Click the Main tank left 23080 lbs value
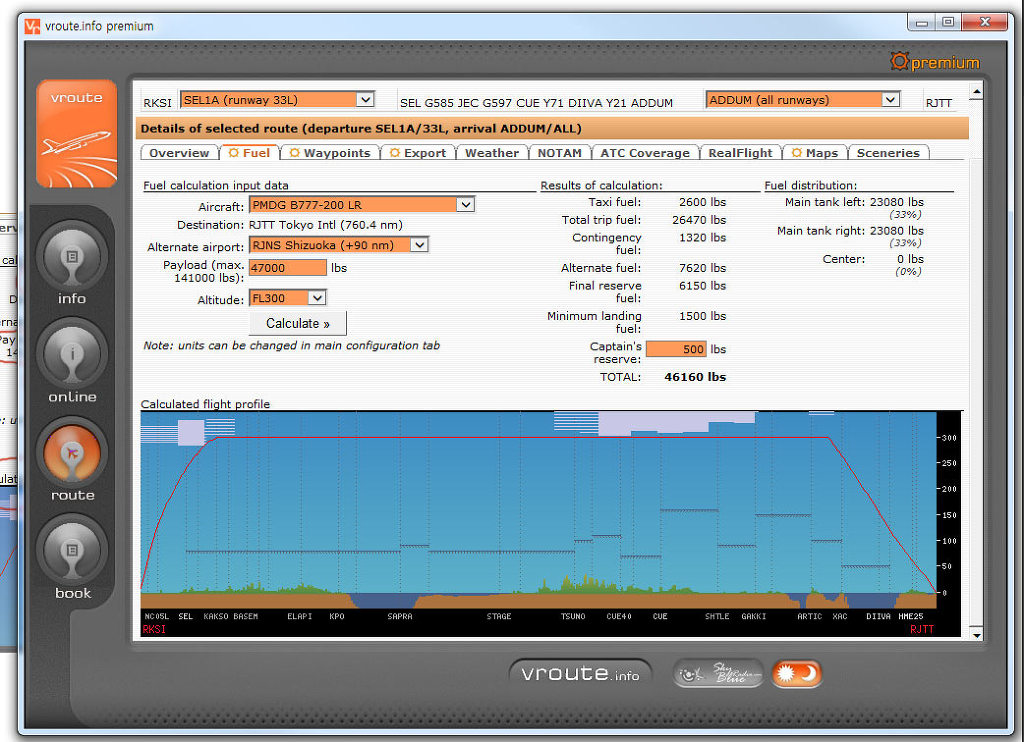Image resolution: width=1024 pixels, height=742 pixels. 897,202
